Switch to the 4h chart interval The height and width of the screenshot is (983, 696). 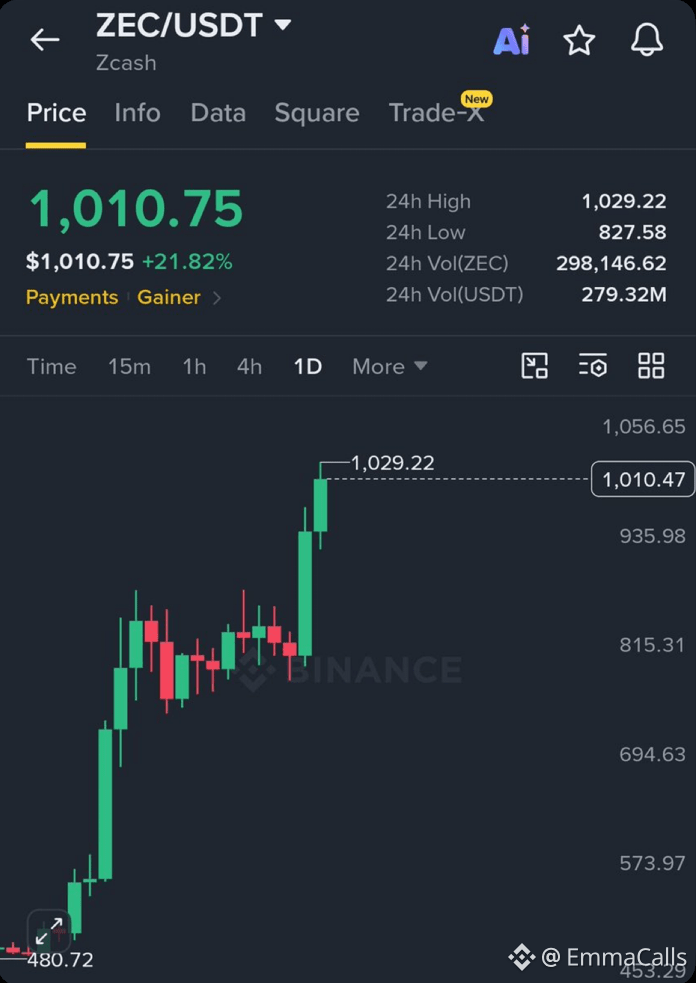pos(249,366)
